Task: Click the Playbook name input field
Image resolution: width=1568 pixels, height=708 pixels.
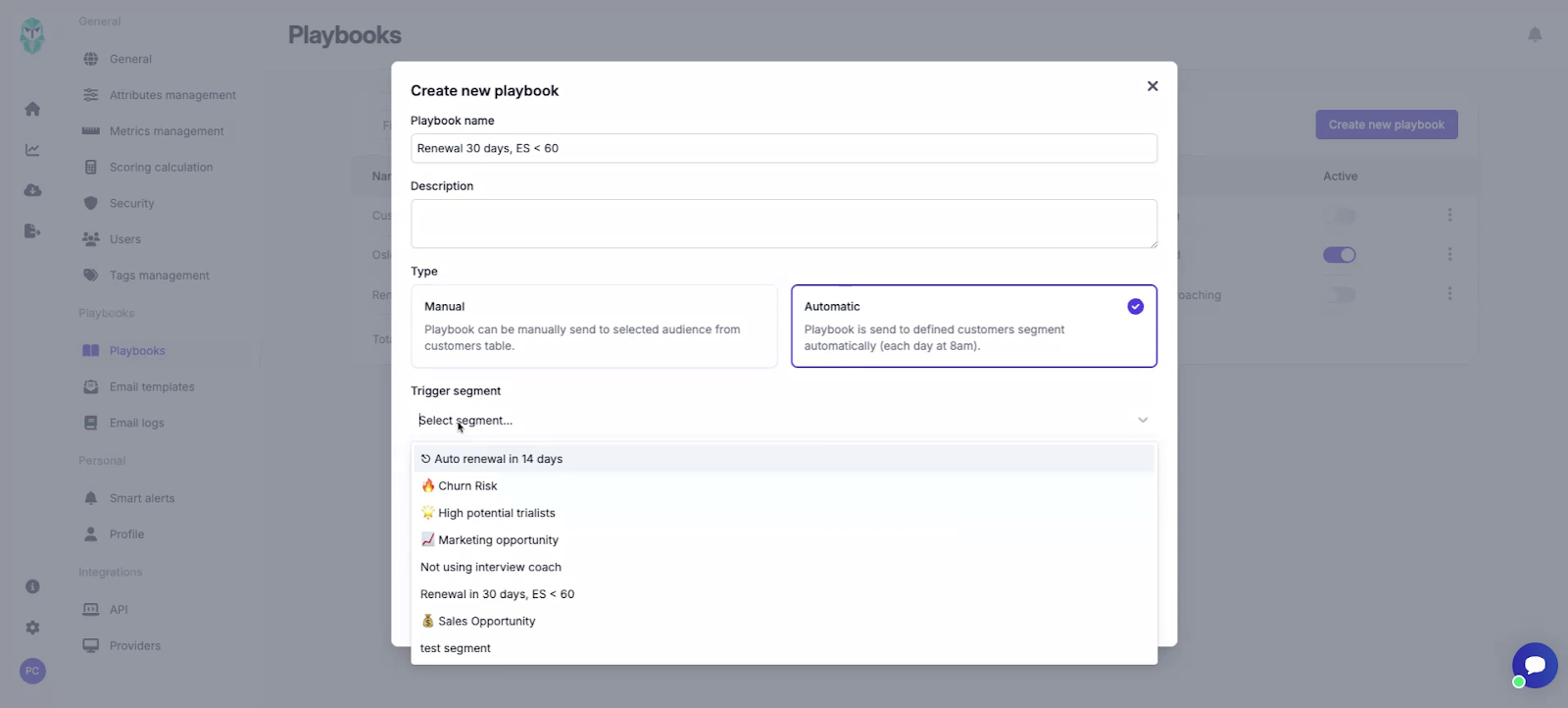Action: pyautogui.click(x=783, y=148)
